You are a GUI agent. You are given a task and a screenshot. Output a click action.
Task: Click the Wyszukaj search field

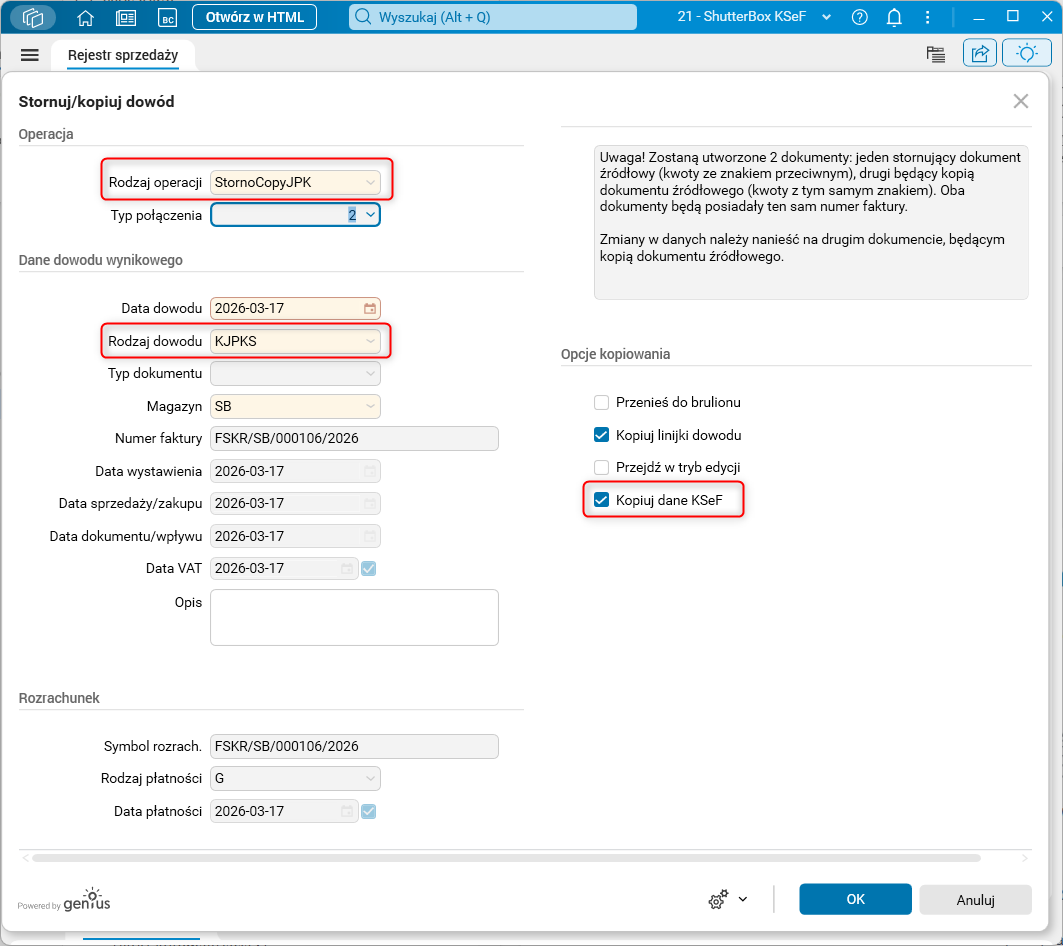(x=493, y=17)
